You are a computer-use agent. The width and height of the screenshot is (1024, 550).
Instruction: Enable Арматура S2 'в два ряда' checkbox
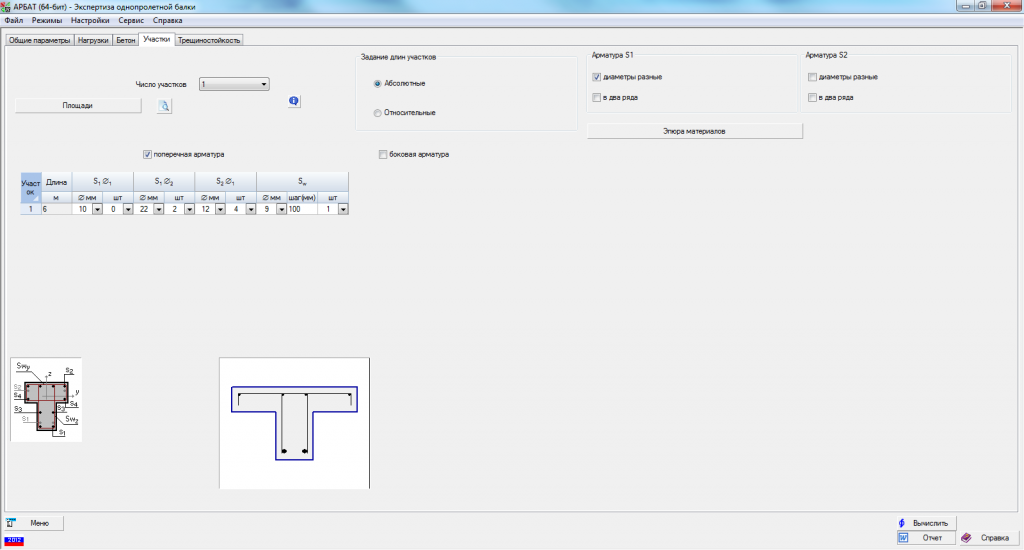812,97
